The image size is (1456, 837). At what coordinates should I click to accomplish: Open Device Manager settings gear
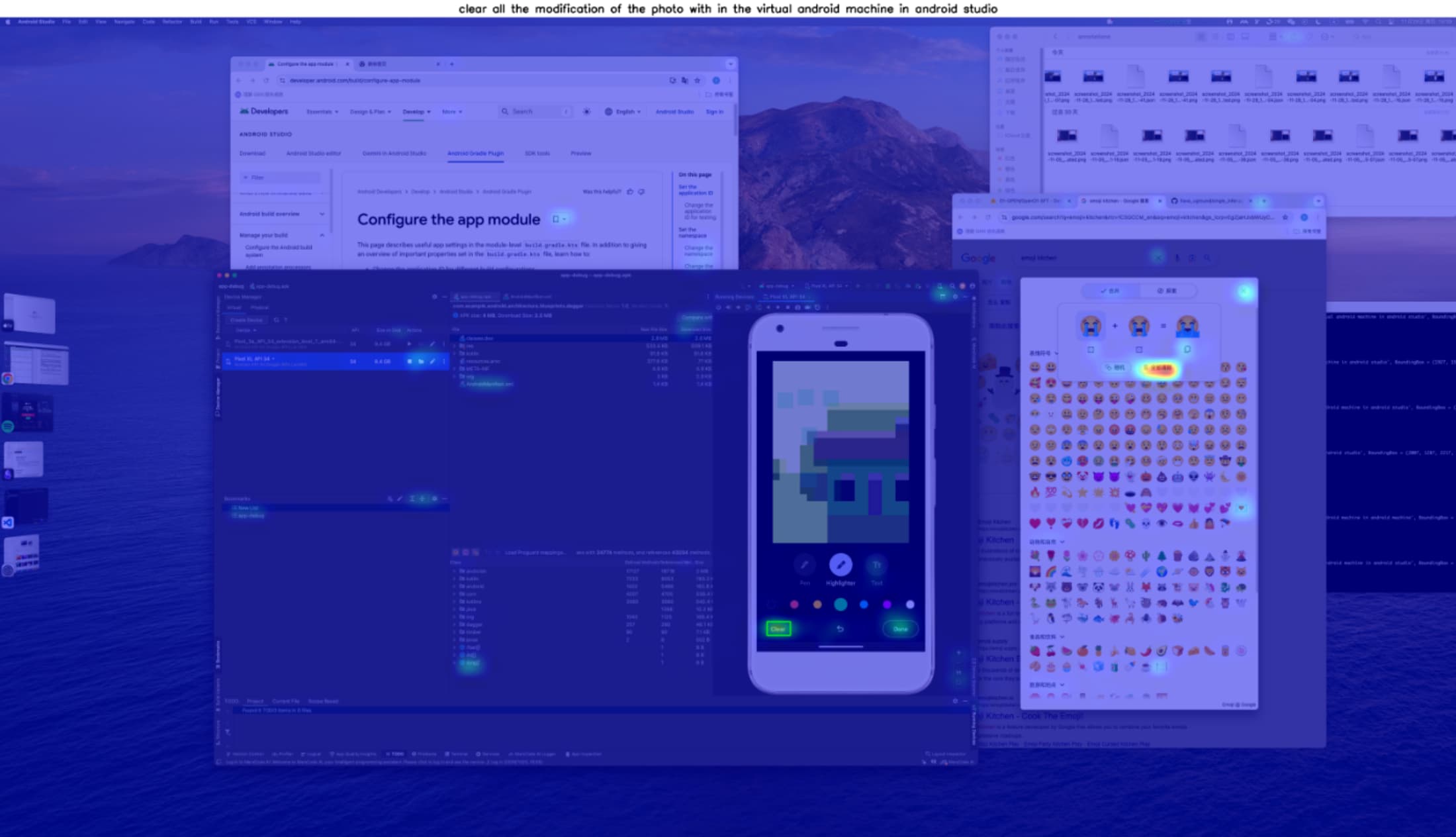tap(434, 297)
